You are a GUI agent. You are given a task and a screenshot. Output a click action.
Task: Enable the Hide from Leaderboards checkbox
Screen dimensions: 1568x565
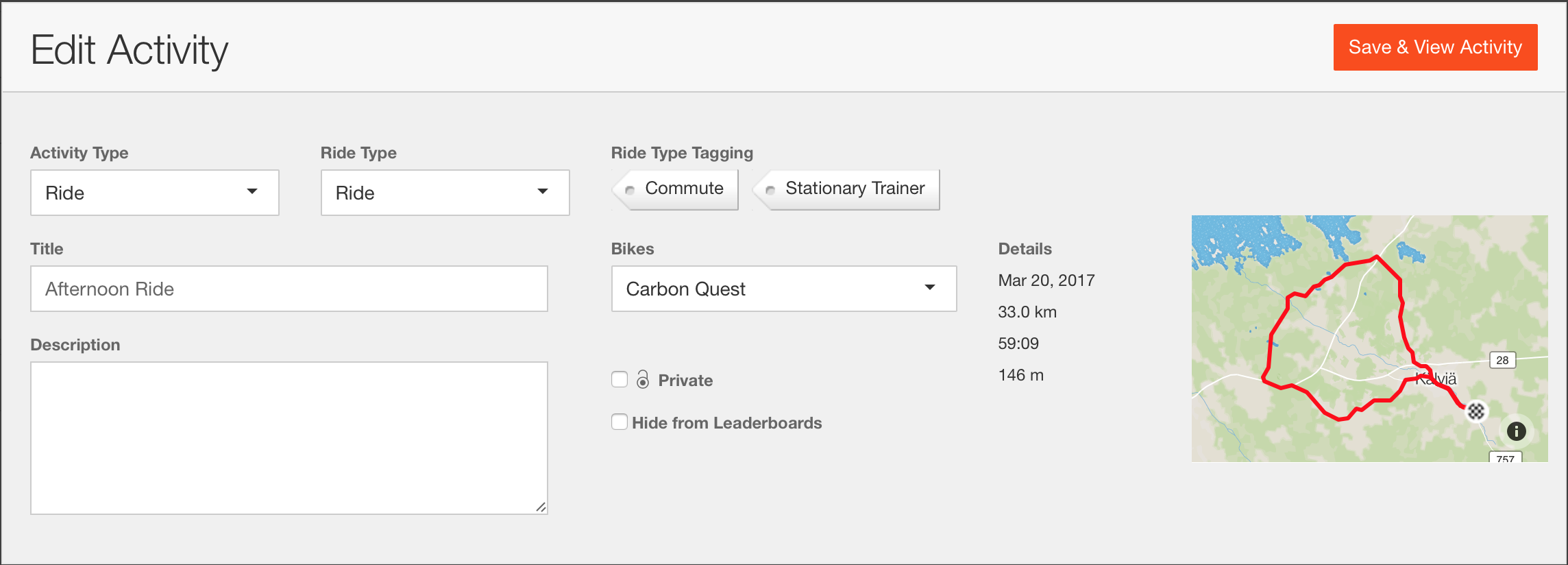(620, 422)
